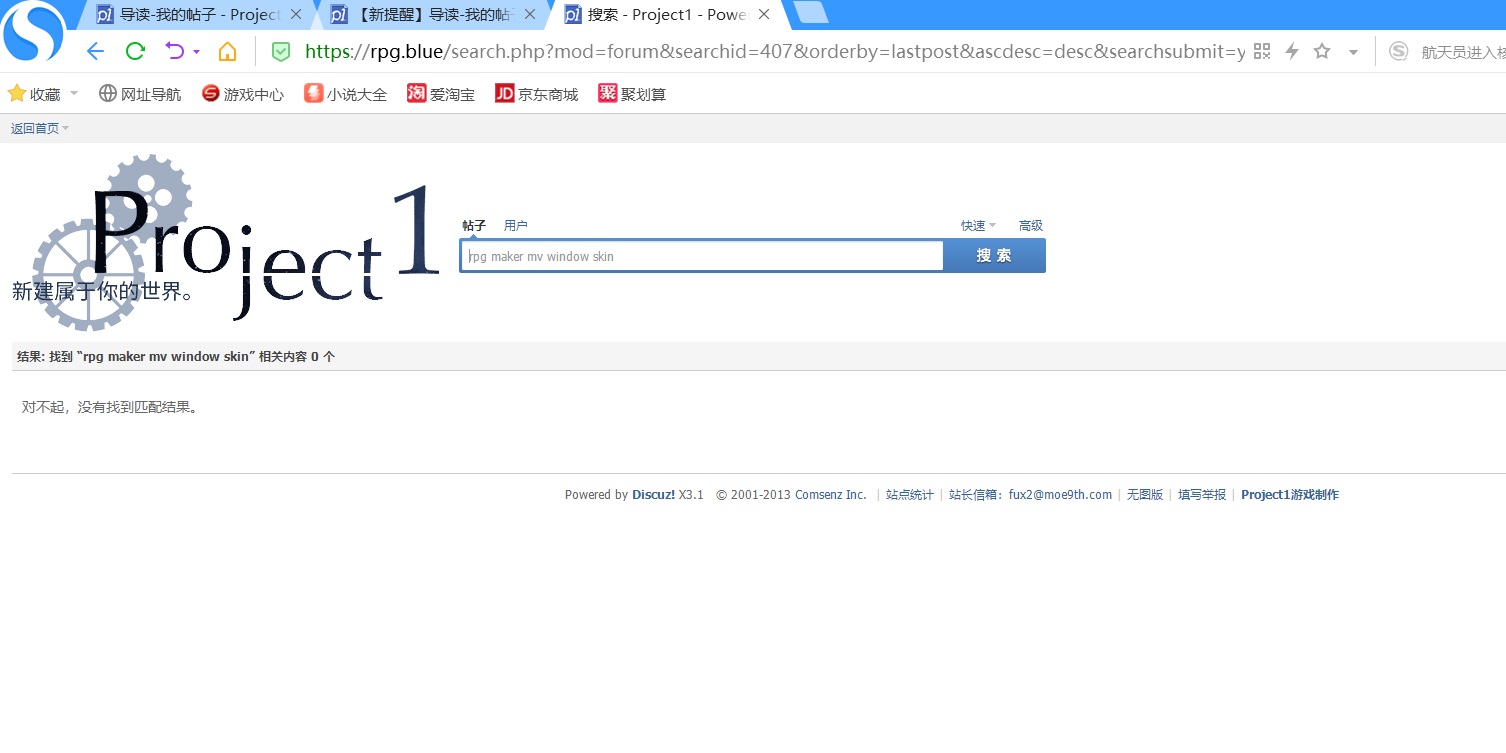The width and height of the screenshot is (1506, 753).
Task: Open the Discuz! footer link
Action: (x=653, y=495)
